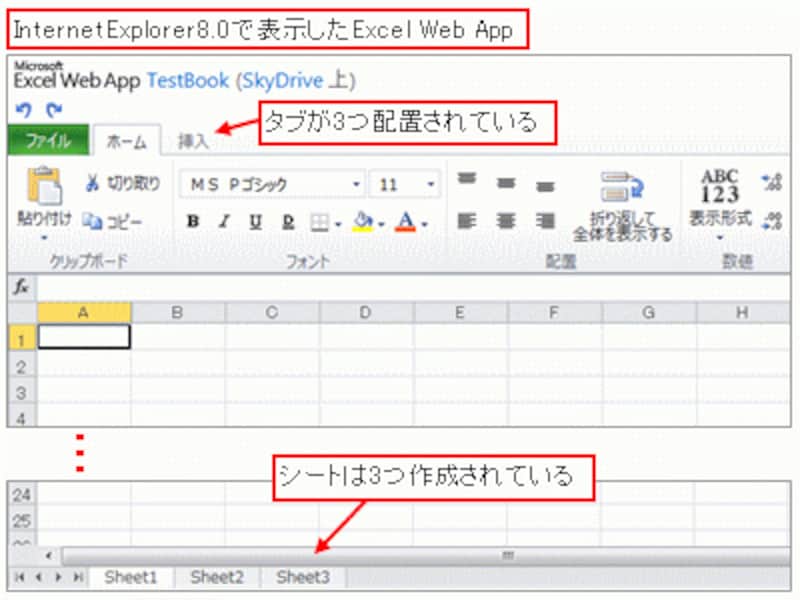Align text left

[467, 221]
